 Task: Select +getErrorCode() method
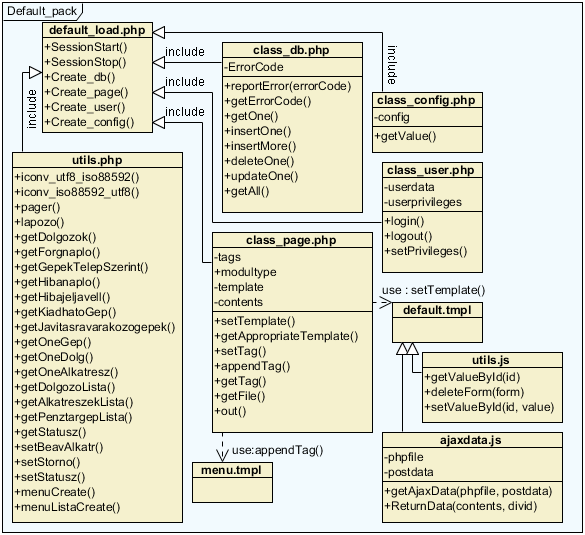268,101
